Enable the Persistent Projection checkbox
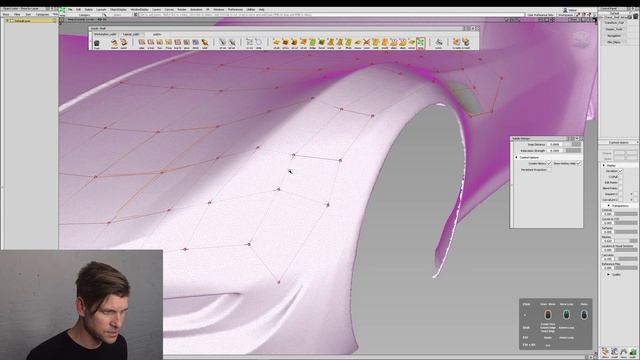 point(549,169)
